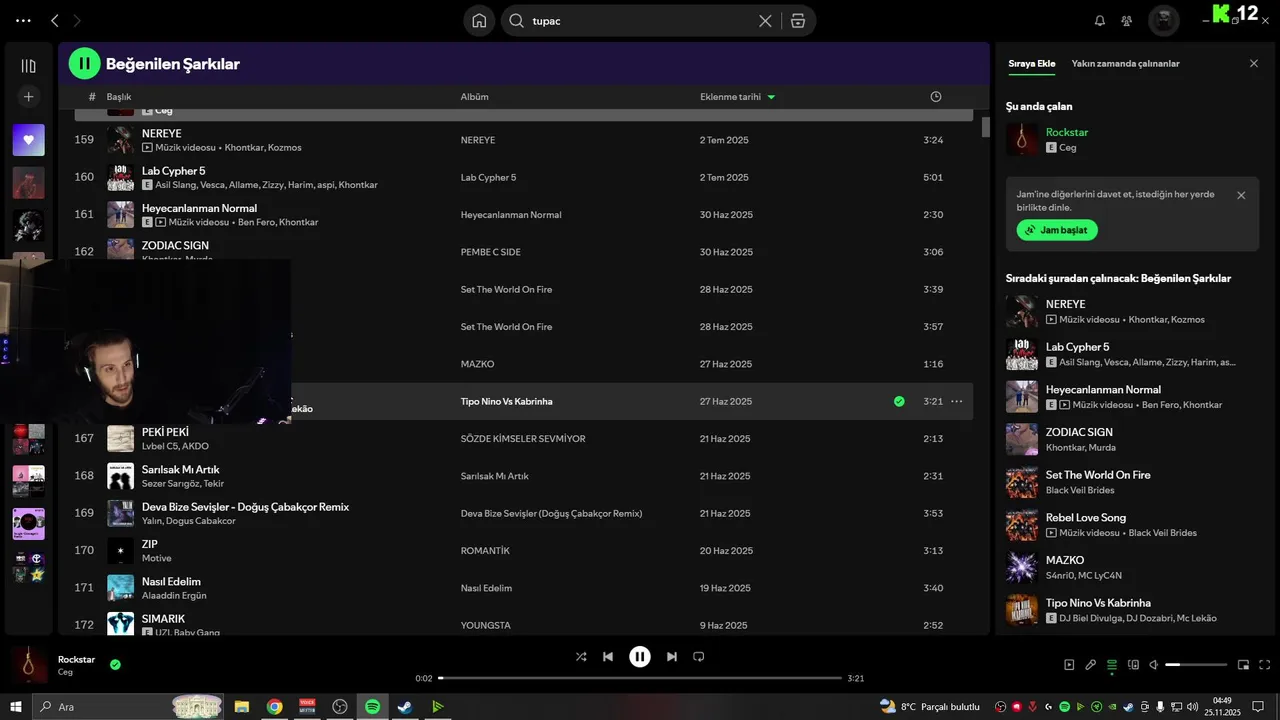Switch to Yakın zamanda çalınanlar tab

tap(1125, 63)
